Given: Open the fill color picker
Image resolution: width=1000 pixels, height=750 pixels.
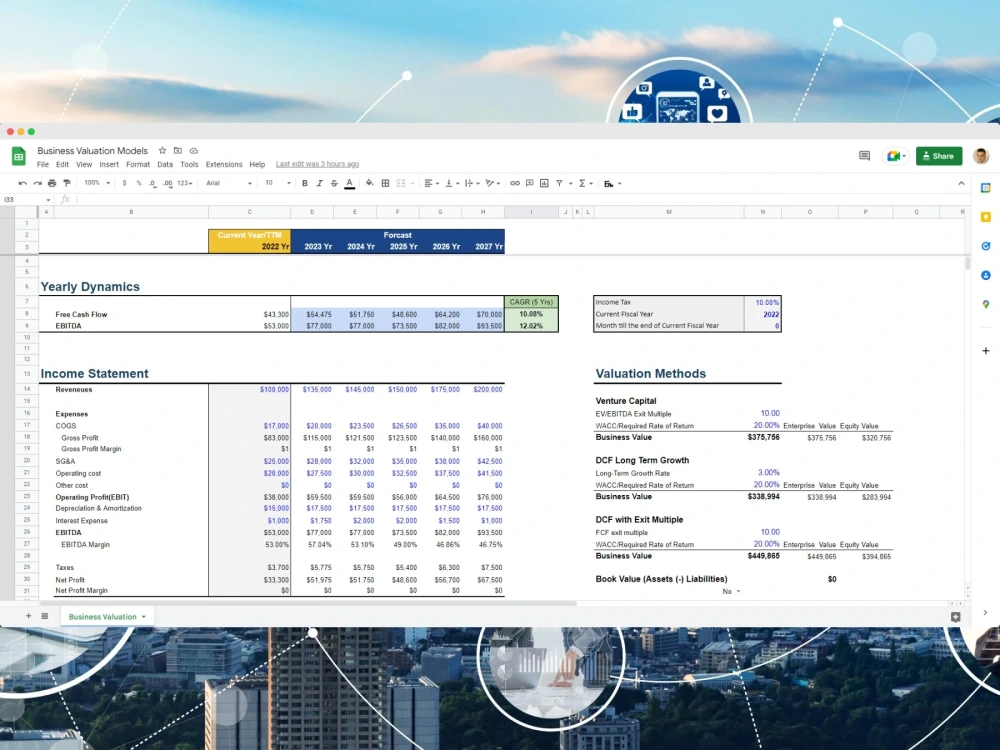Looking at the screenshot, I should pyautogui.click(x=368, y=183).
